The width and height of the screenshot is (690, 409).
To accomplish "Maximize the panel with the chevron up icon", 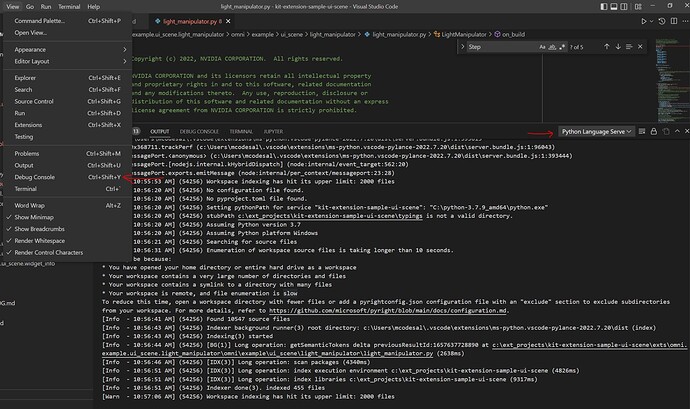I will 677,132.
